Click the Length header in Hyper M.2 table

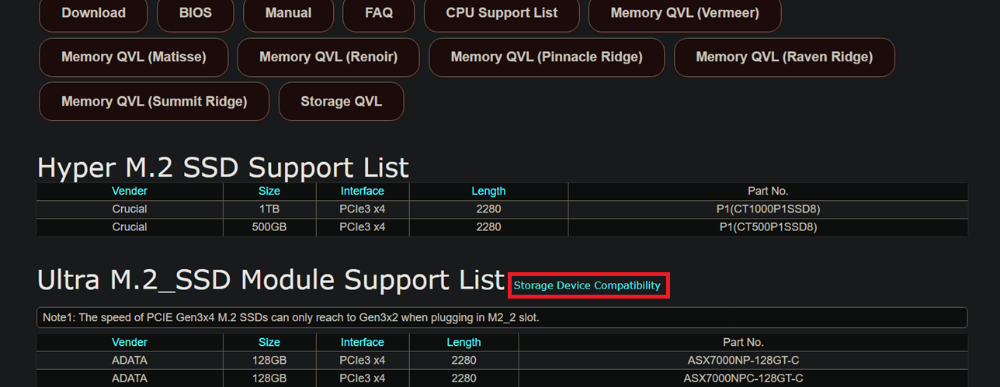point(489,191)
